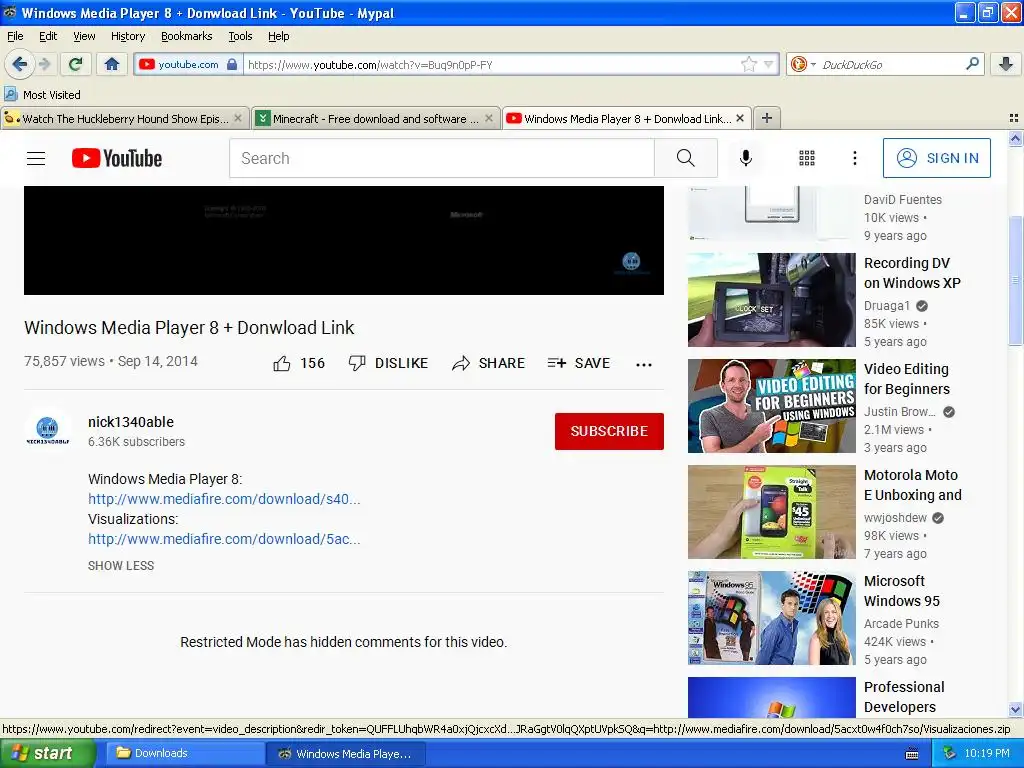The width and height of the screenshot is (1024, 768).
Task: Bookmark this page with the star icon
Action: pos(748,64)
